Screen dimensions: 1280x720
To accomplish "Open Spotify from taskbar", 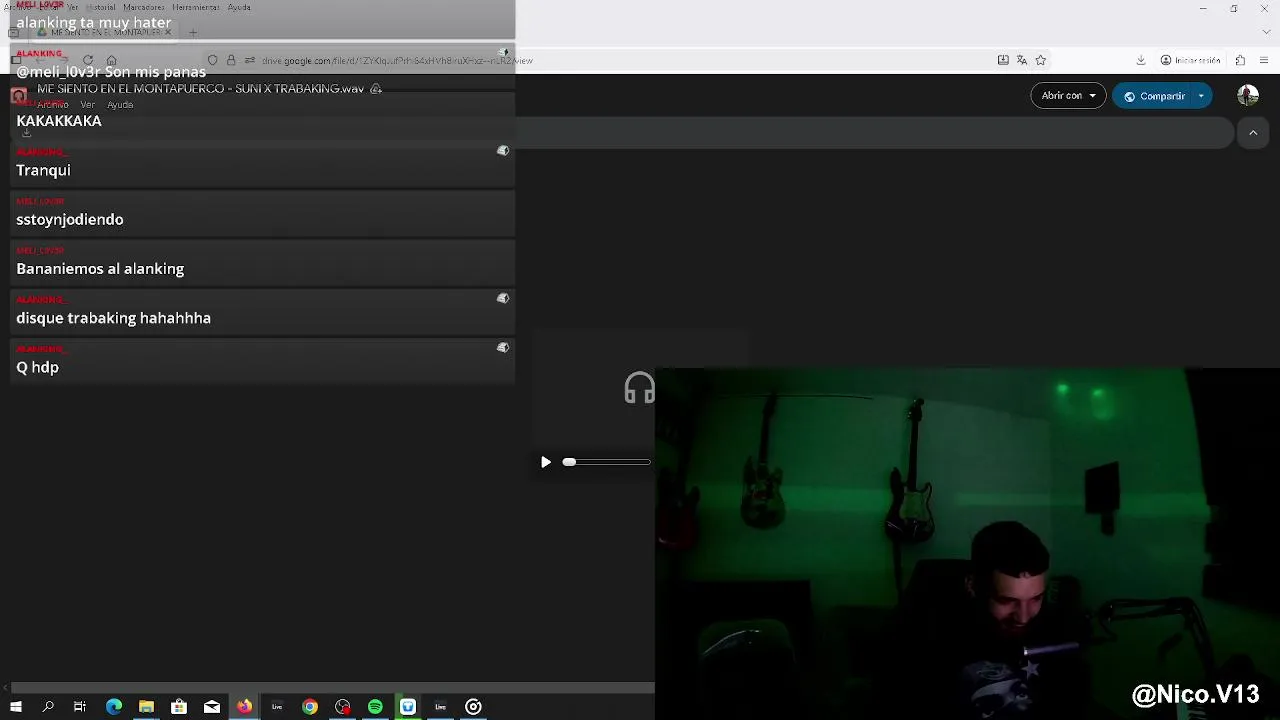I will point(375,707).
